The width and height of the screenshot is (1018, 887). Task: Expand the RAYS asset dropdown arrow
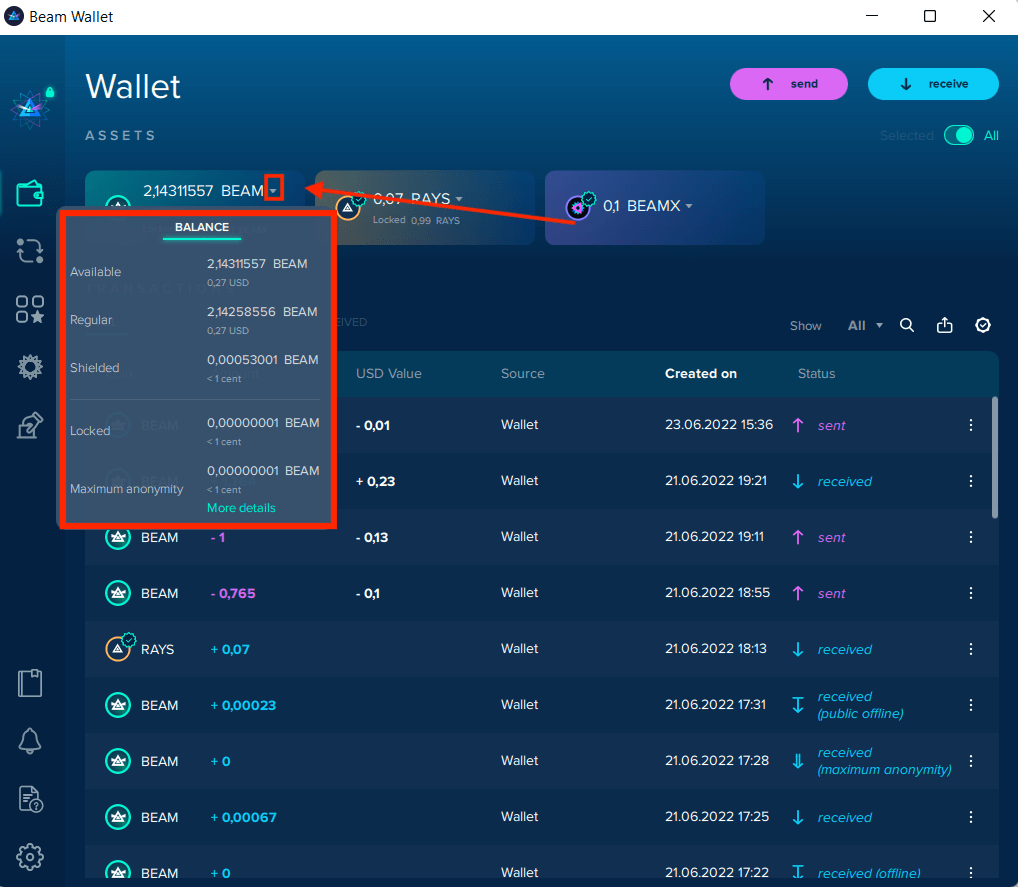(459, 199)
